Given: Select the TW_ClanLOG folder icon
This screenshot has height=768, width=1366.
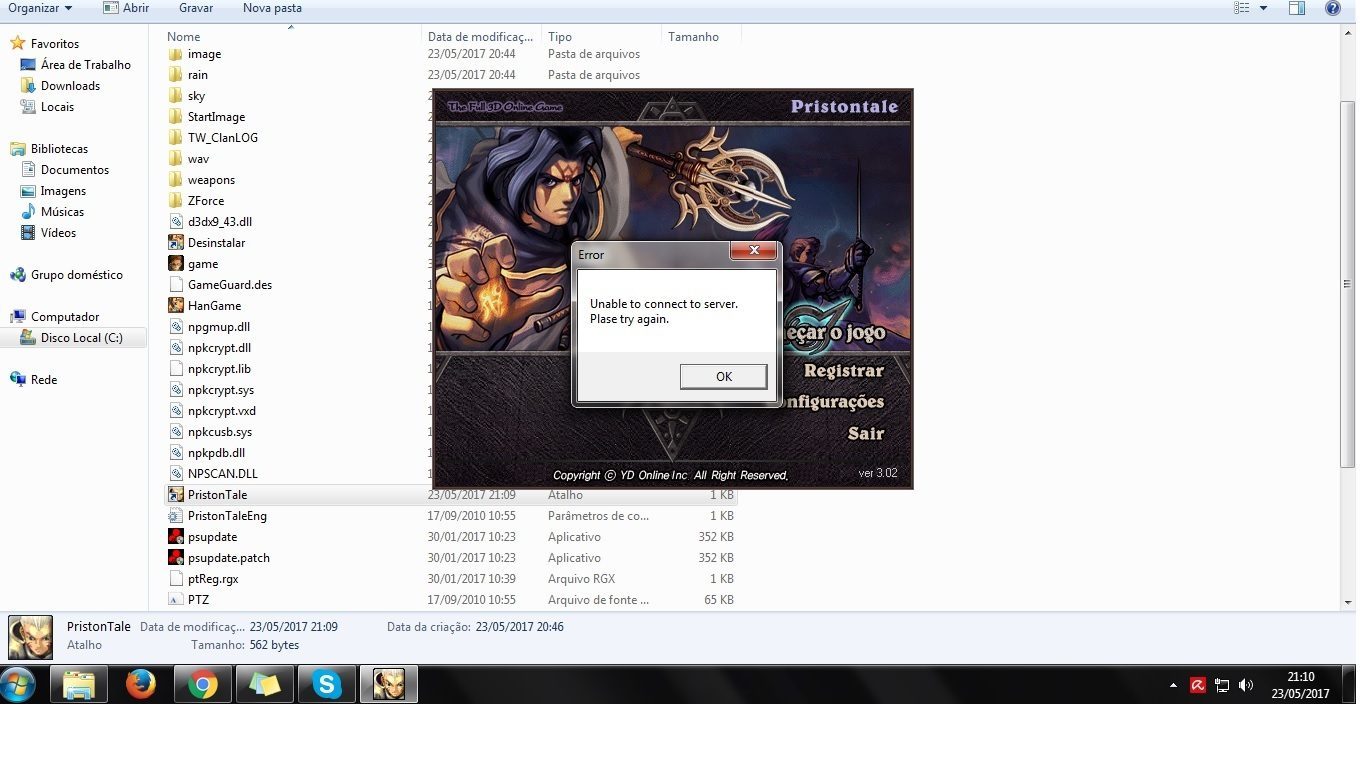Looking at the screenshot, I should [176, 138].
